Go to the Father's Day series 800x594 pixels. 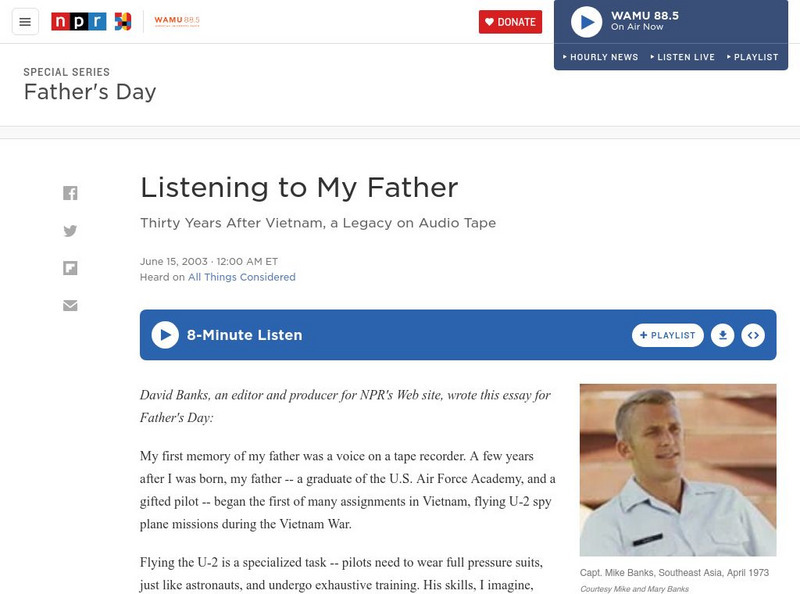click(90, 93)
